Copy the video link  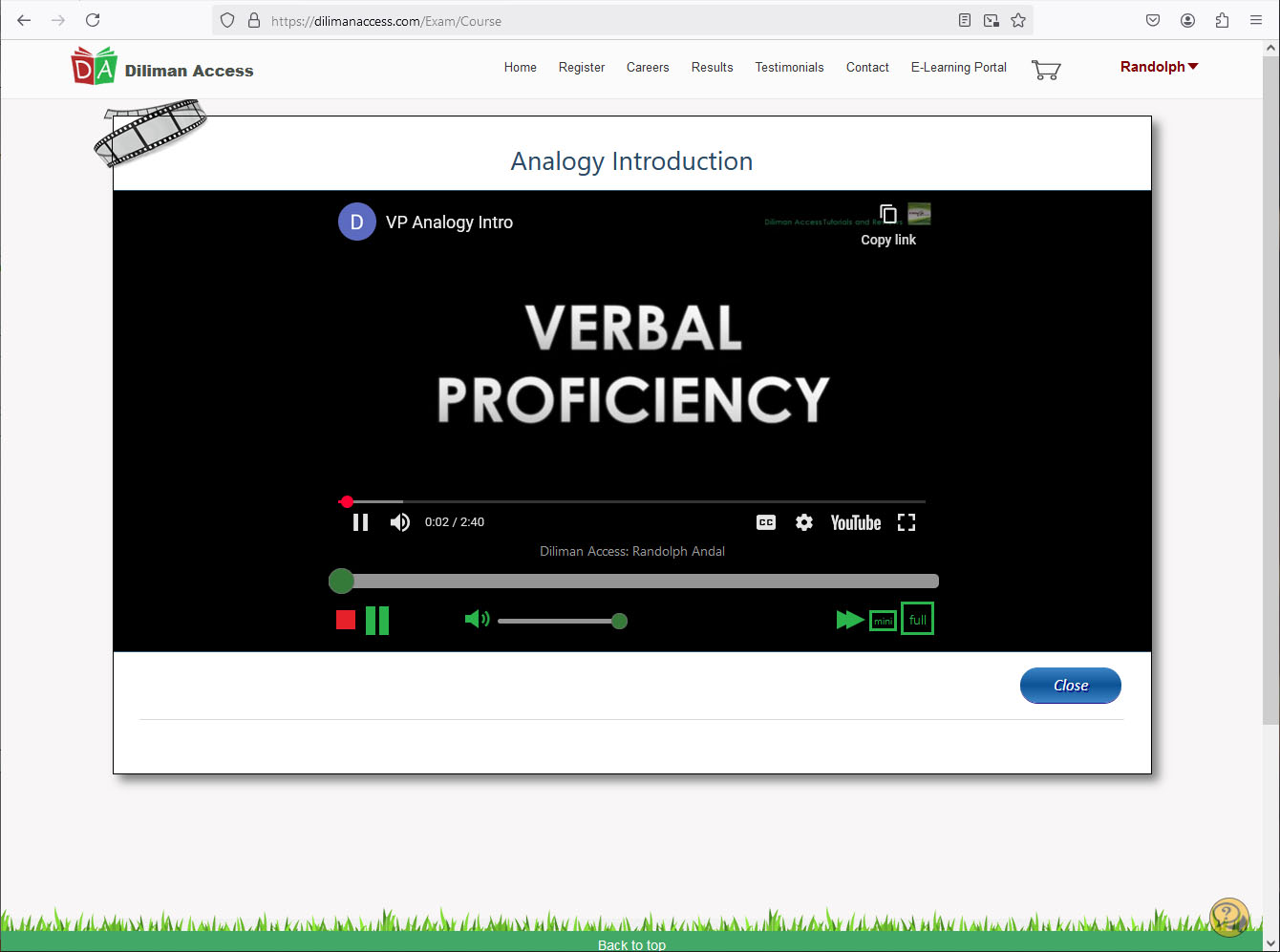pos(888,224)
